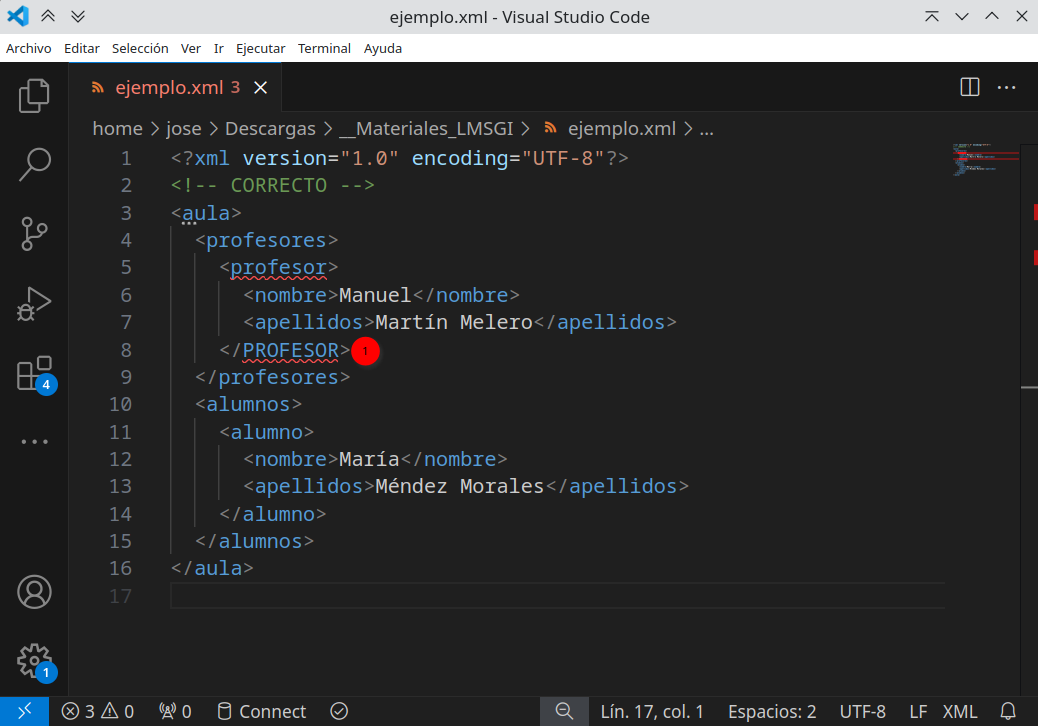Click the forwarded ports indicator showing 0

pos(175,711)
